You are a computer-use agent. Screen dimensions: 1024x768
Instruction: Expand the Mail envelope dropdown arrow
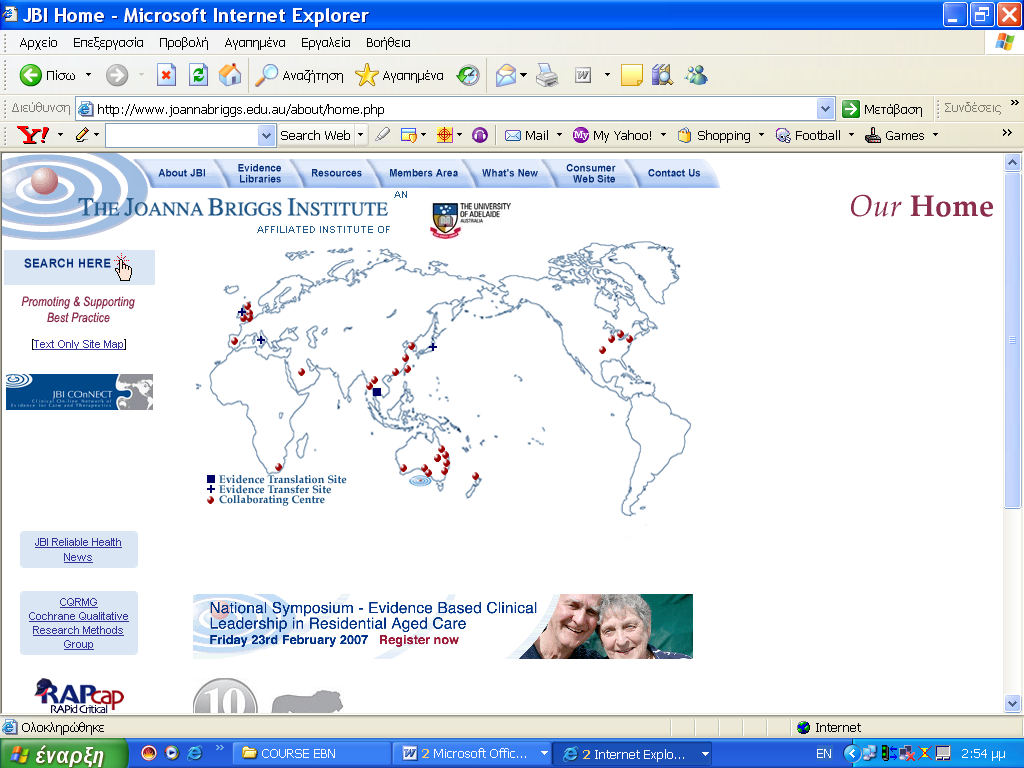pyautogui.click(x=523, y=75)
